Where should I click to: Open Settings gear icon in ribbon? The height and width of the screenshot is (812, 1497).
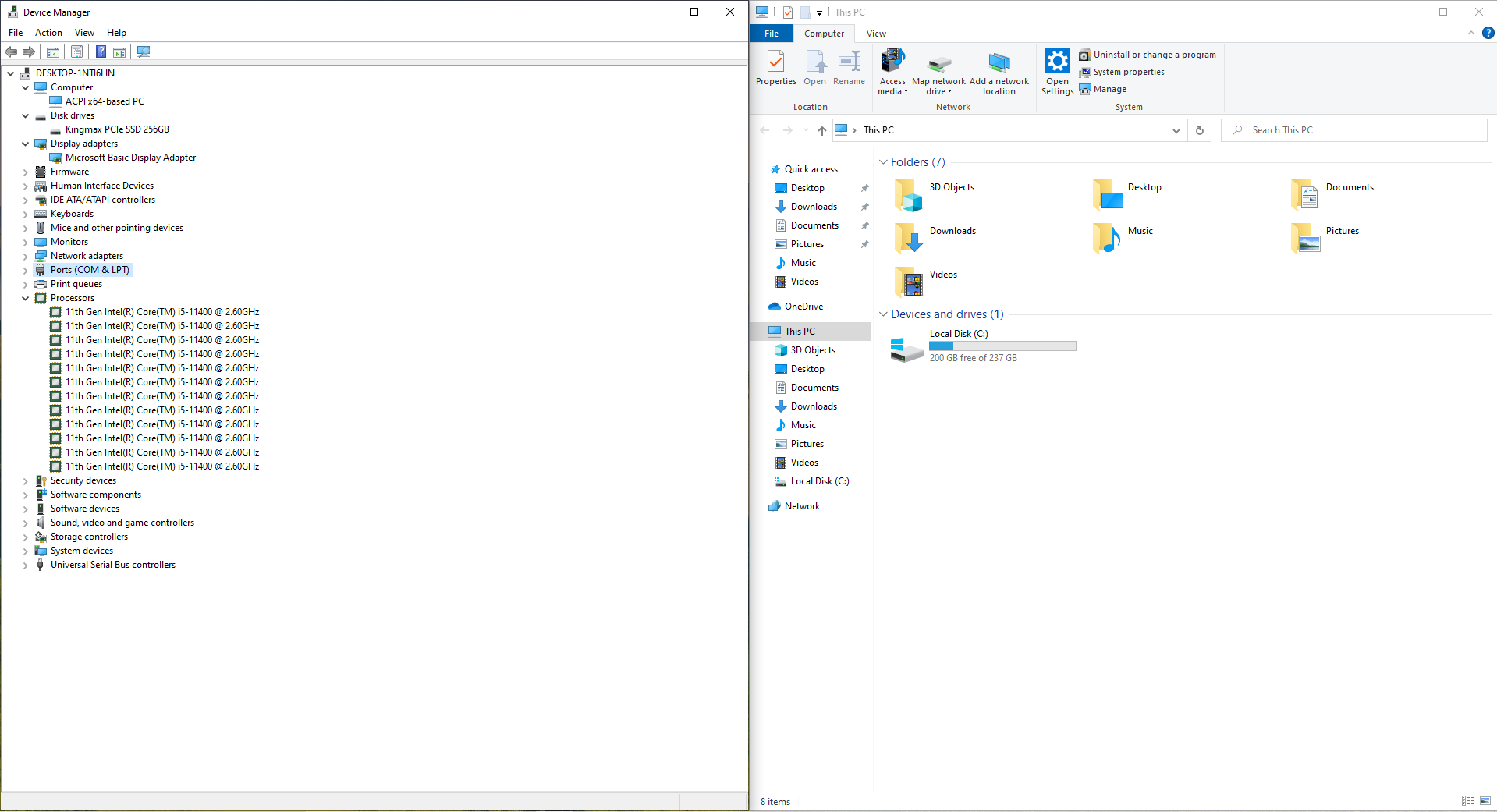click(x=1057, y=62)
